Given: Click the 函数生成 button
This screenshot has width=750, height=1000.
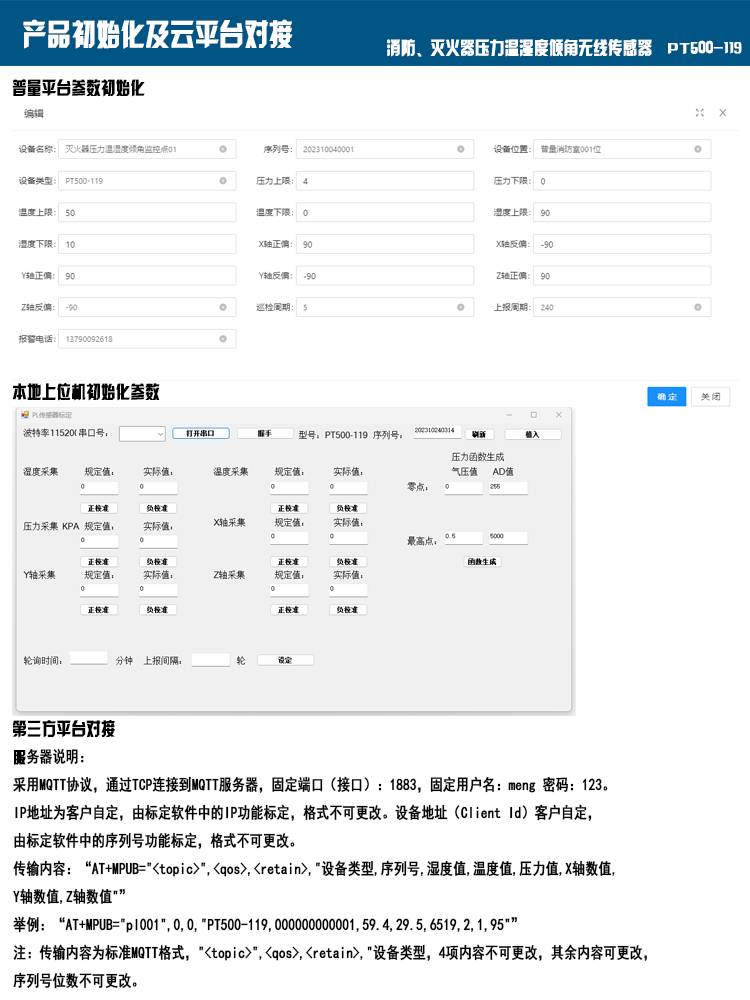Looking at the screenshot, I should 483,562.
